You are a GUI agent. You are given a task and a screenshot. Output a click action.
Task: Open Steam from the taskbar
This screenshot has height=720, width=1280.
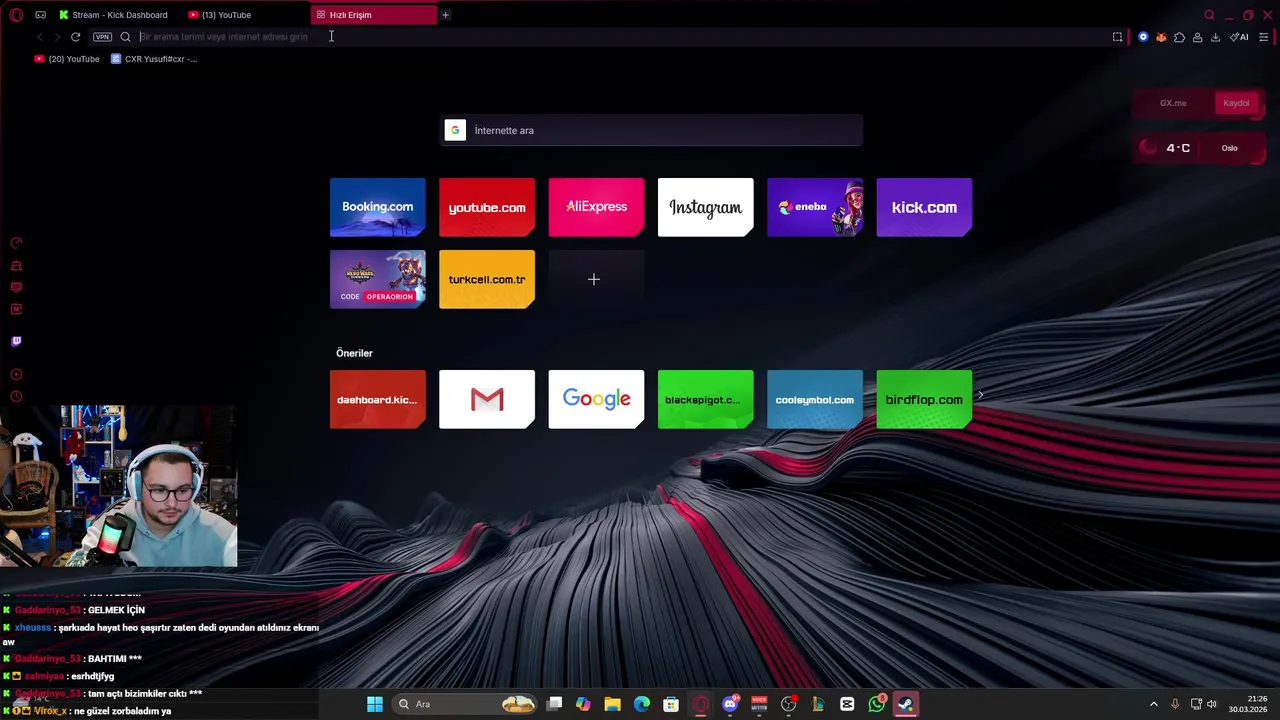click(905, 704)
